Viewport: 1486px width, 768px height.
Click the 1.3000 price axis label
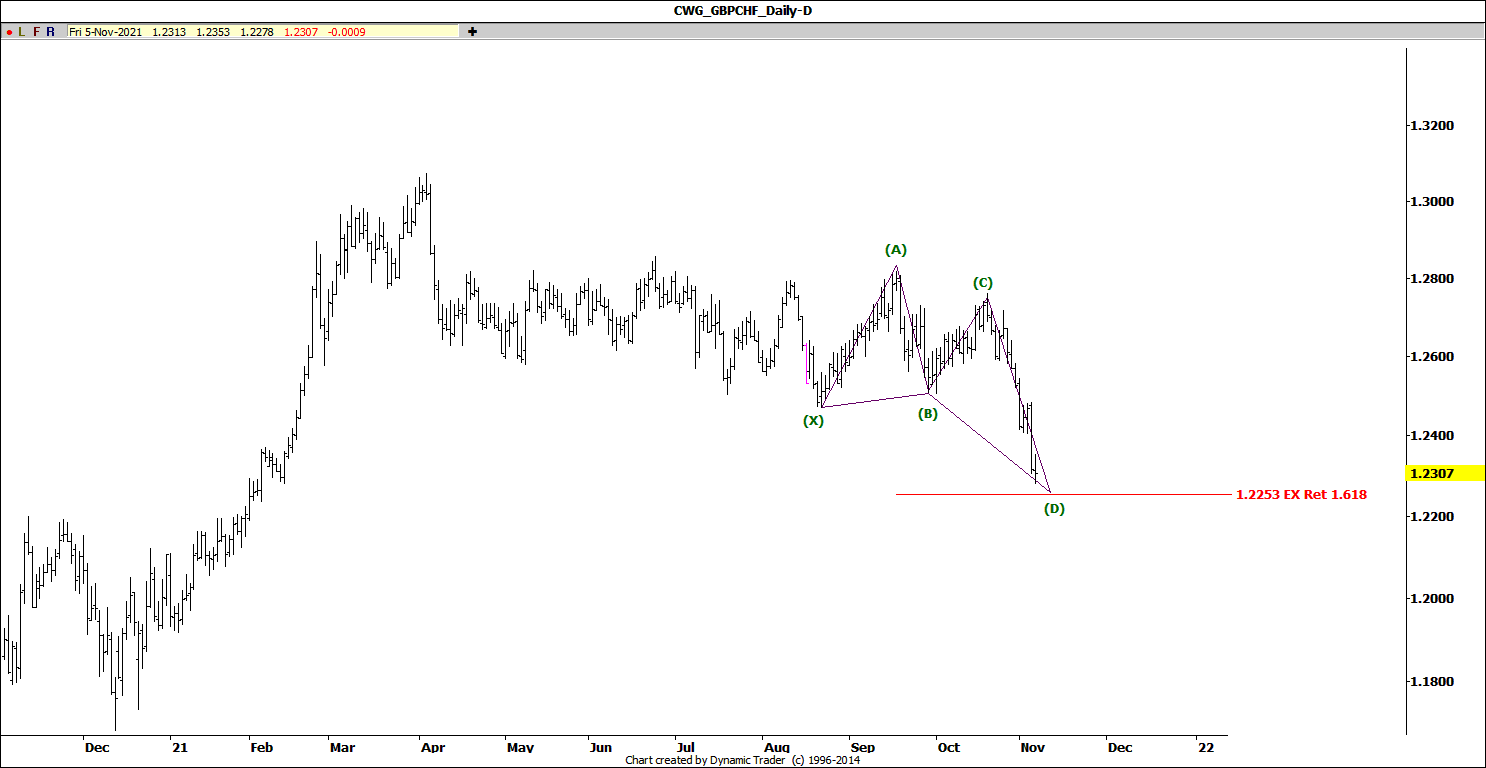[x=1431, y=202]
